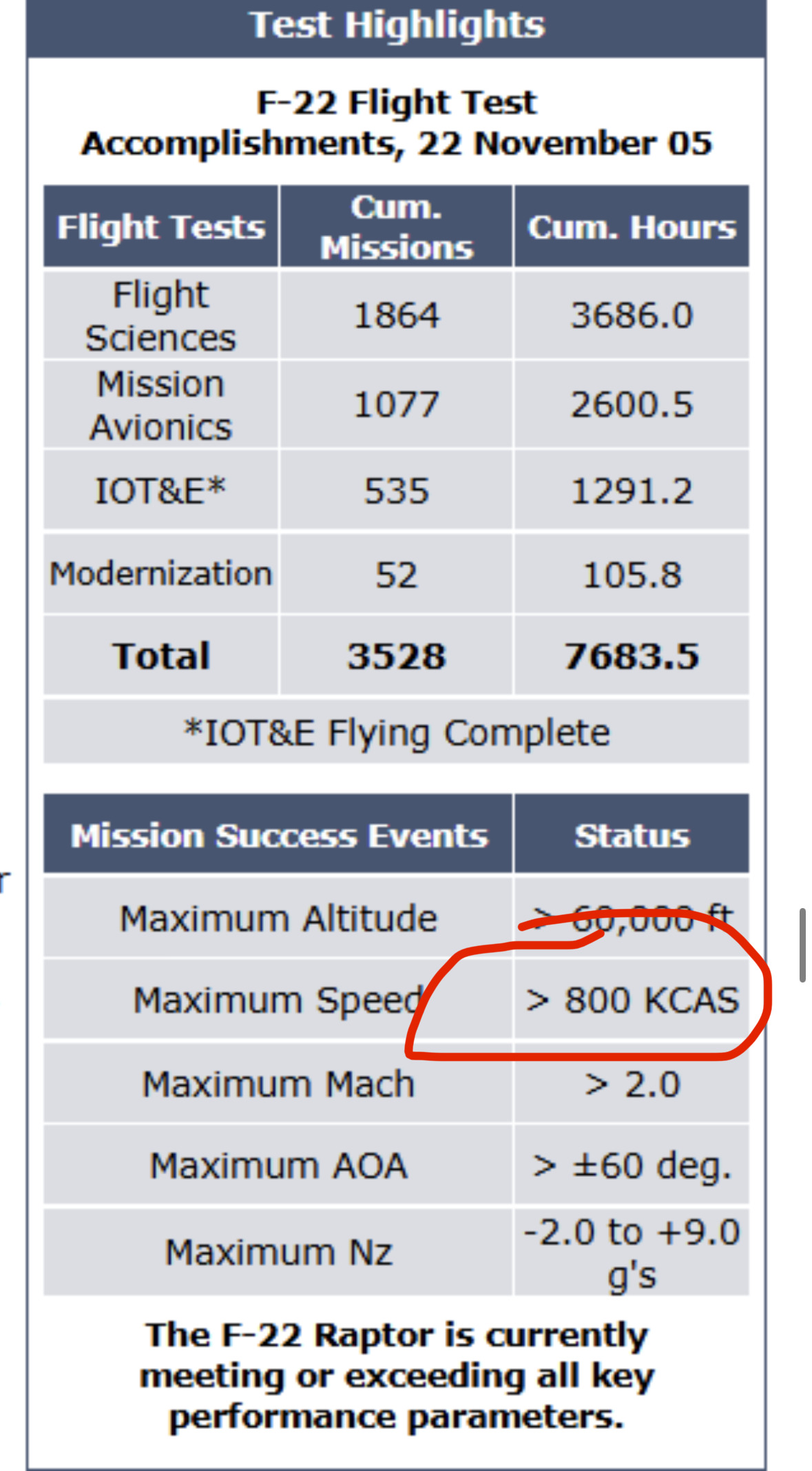Select the Maximum Nz g's value cell

631,1252
